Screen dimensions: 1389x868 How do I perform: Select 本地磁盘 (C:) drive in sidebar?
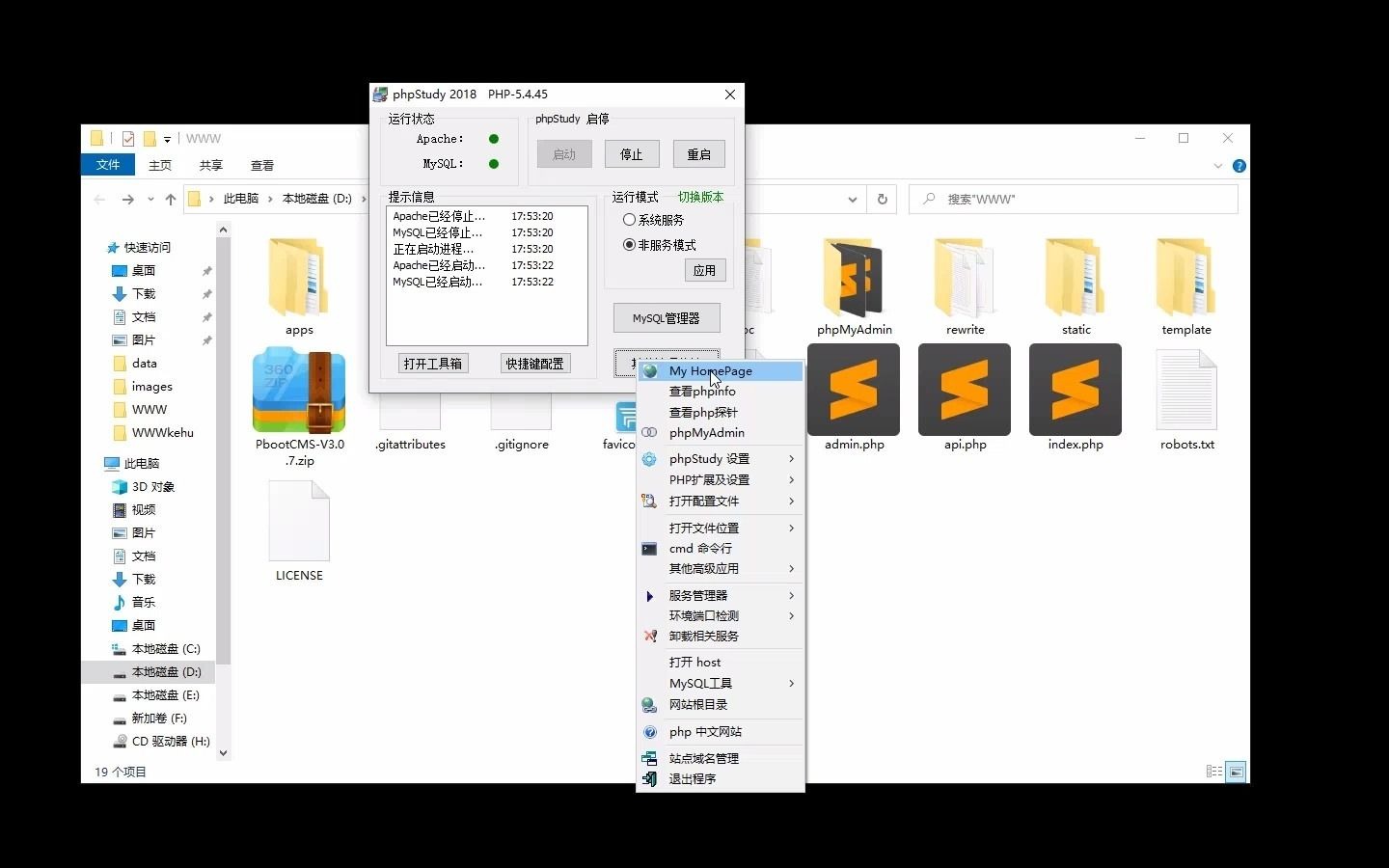tap(166, 649)
